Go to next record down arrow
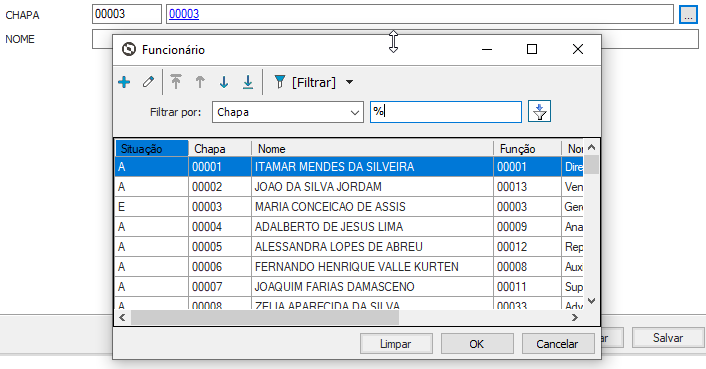 pos(224,82)
